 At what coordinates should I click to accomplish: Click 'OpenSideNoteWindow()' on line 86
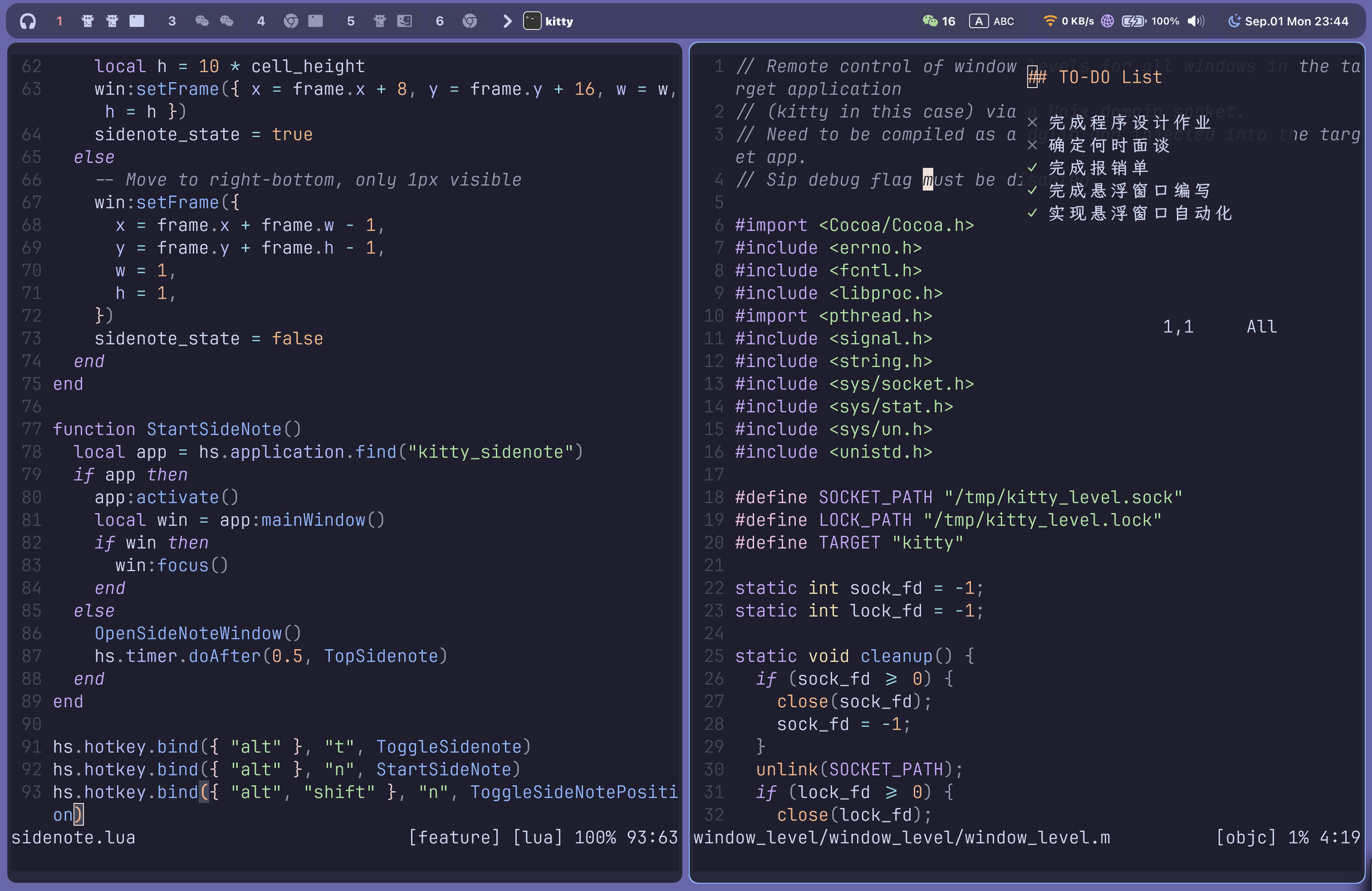click(x=198, y=633)
